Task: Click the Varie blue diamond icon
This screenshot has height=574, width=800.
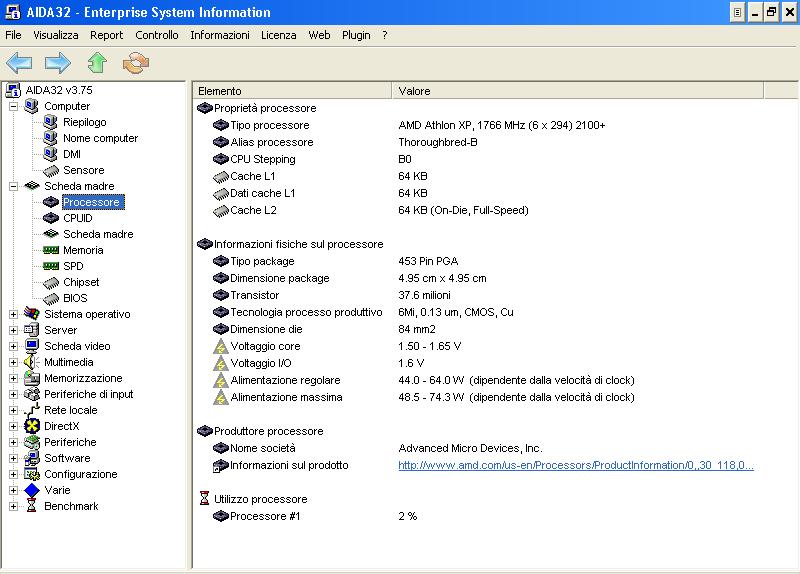Action: point(32,490)
